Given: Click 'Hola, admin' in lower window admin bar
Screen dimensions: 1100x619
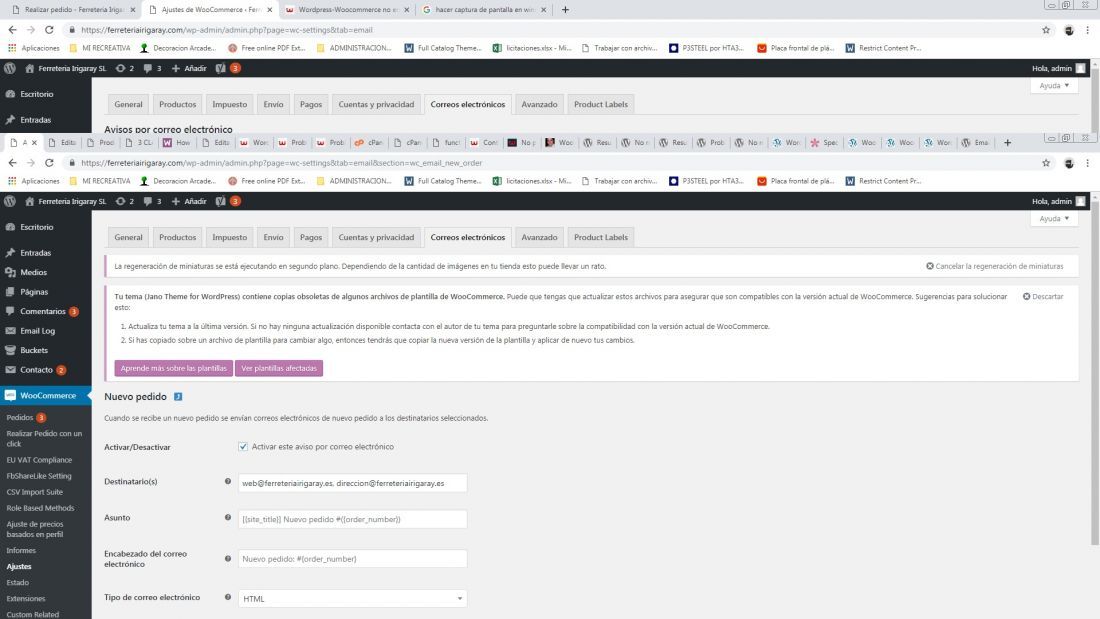Looking at the screenshot, I should click(x=1059, y=201).
